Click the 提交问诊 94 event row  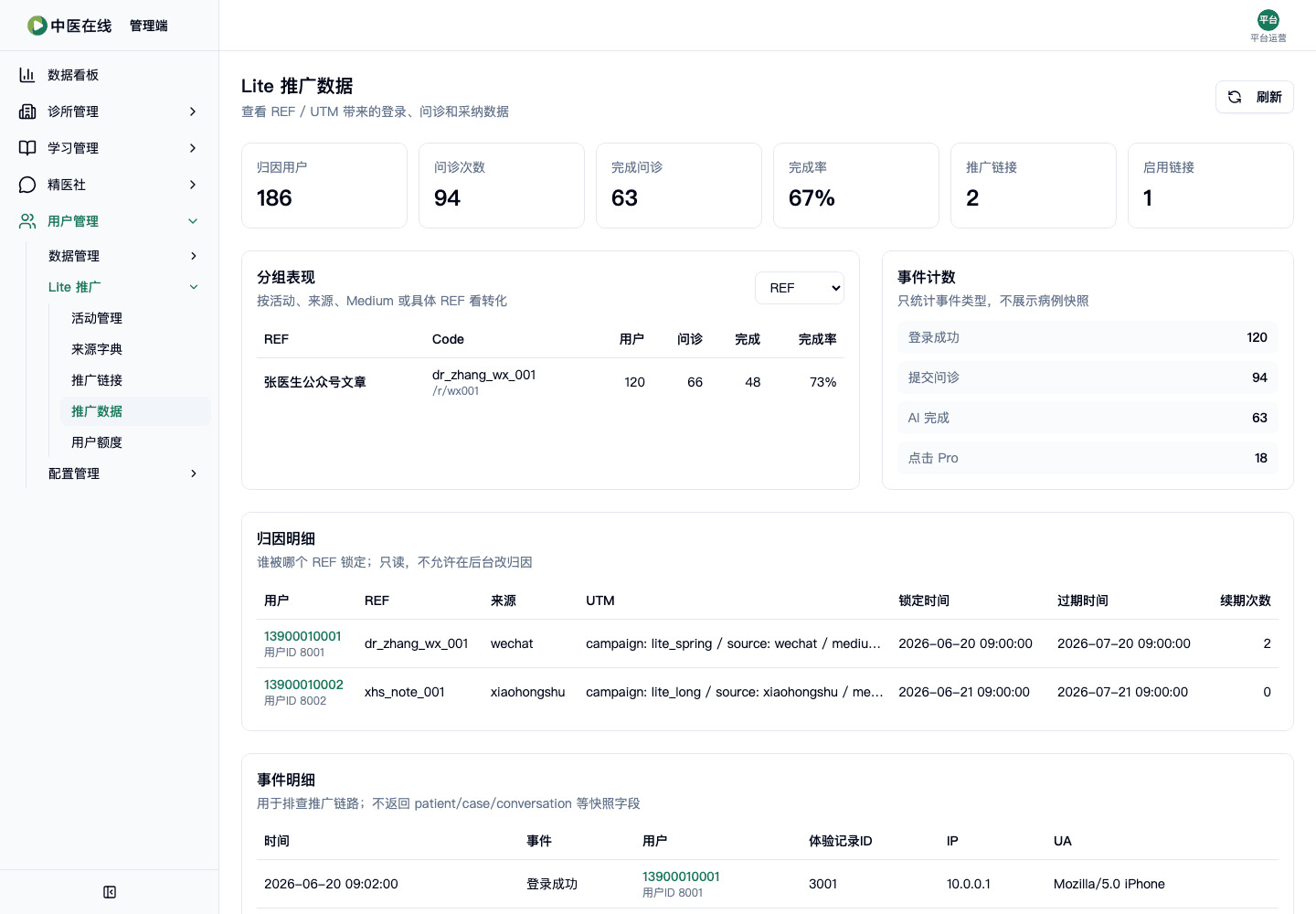(x=1088, y=377)
